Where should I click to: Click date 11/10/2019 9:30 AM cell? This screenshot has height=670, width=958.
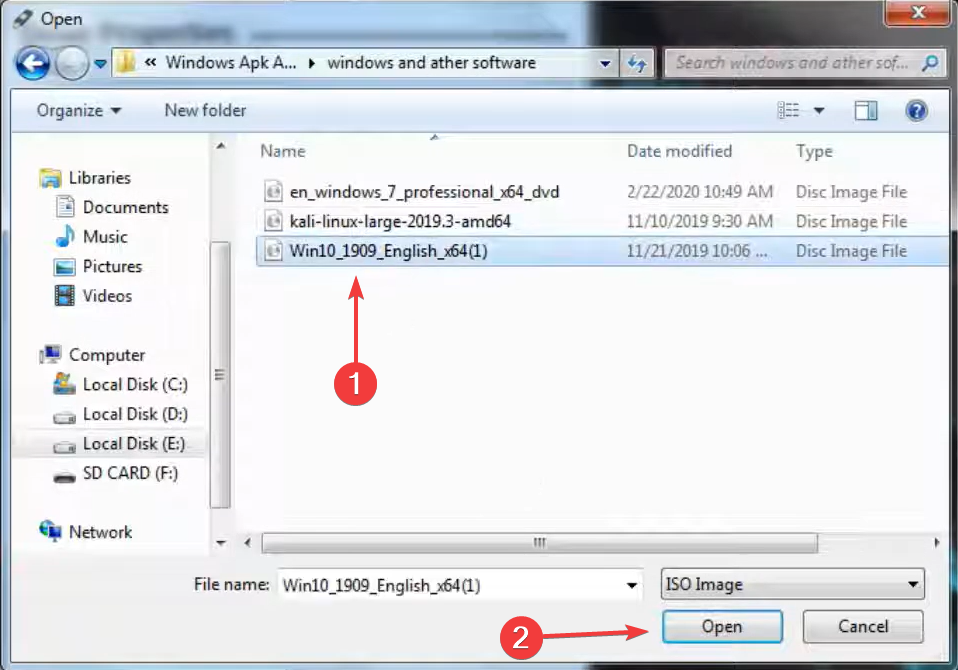pos(700,221)
